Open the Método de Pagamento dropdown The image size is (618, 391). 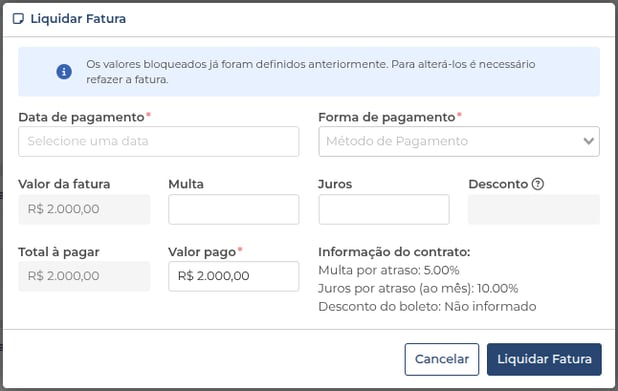click(x=459, y=142)
